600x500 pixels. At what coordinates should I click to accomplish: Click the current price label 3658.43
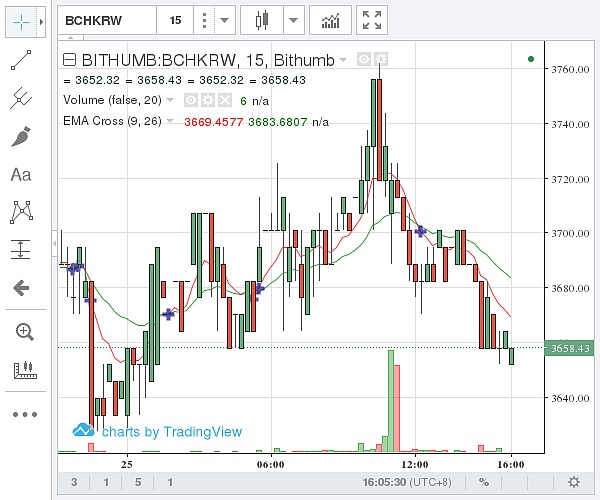pyautogui.click(x=569, y=348)
